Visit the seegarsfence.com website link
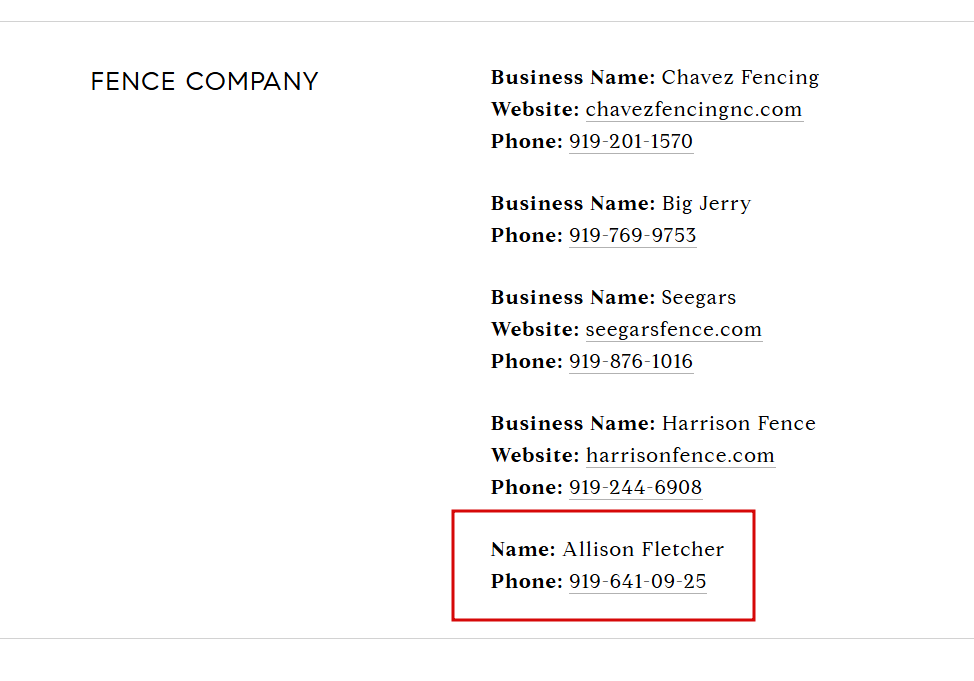The height and width of the screenshot is (681, 974). [673, 329]
